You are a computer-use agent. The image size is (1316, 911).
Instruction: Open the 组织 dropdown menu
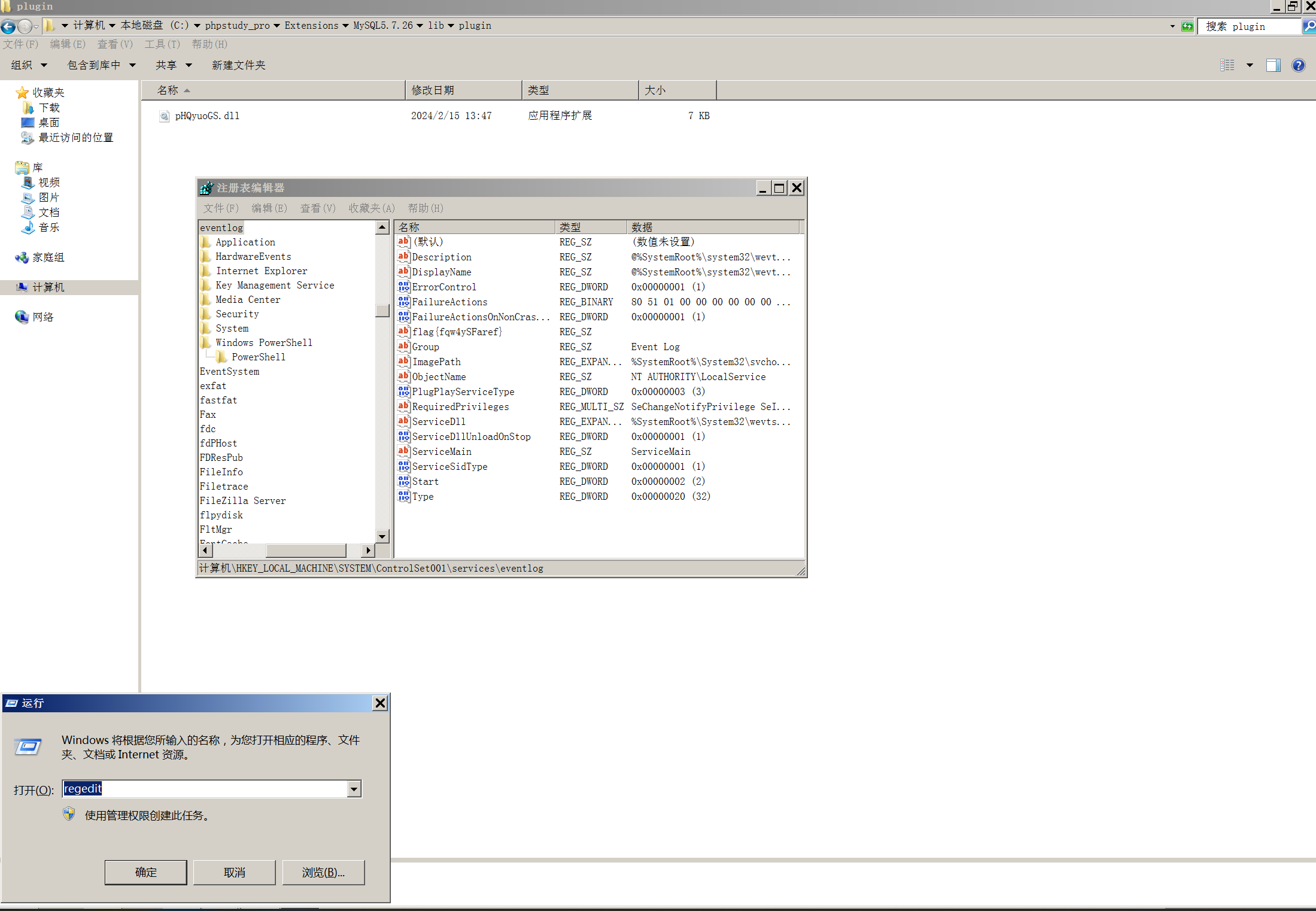29,65
